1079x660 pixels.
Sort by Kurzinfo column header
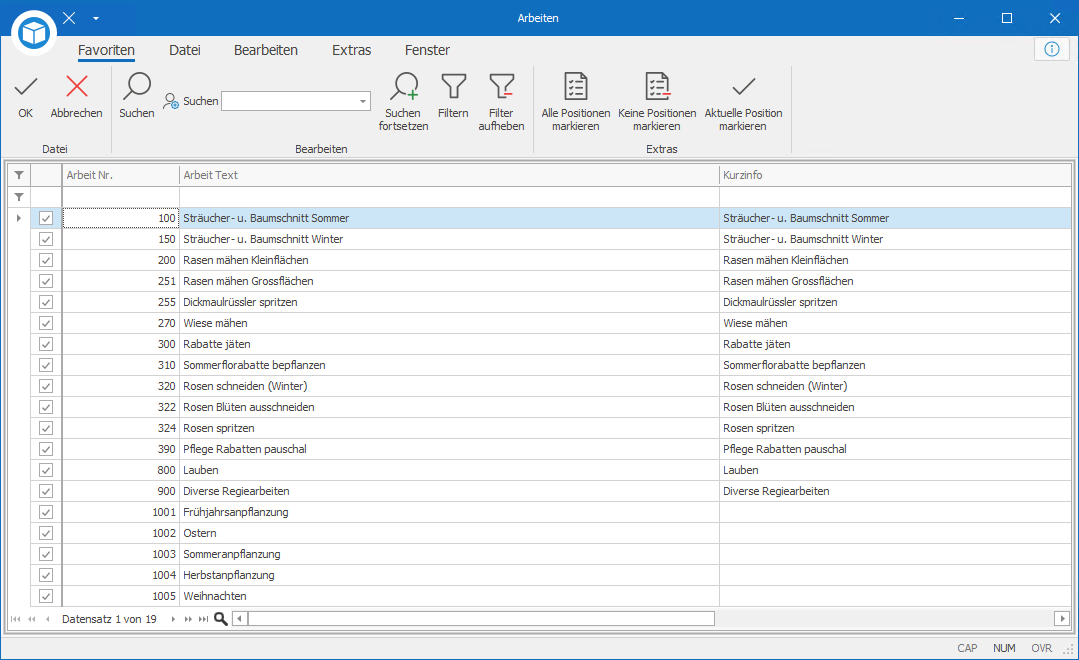(895, 175)
